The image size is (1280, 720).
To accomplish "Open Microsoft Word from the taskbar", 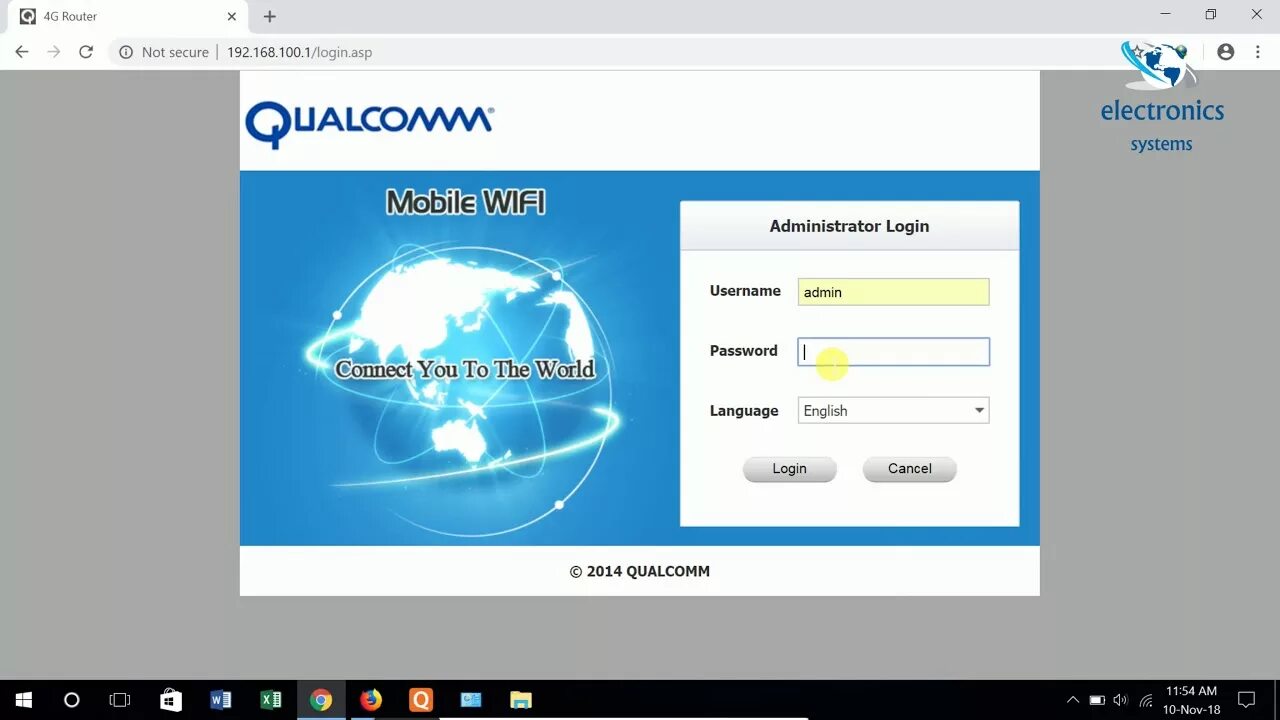I will click(221, 700).
